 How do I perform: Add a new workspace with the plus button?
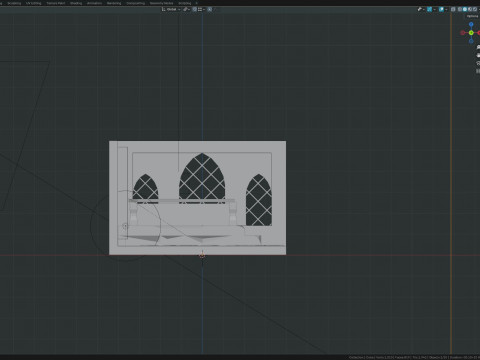click(x=196, y=3)
